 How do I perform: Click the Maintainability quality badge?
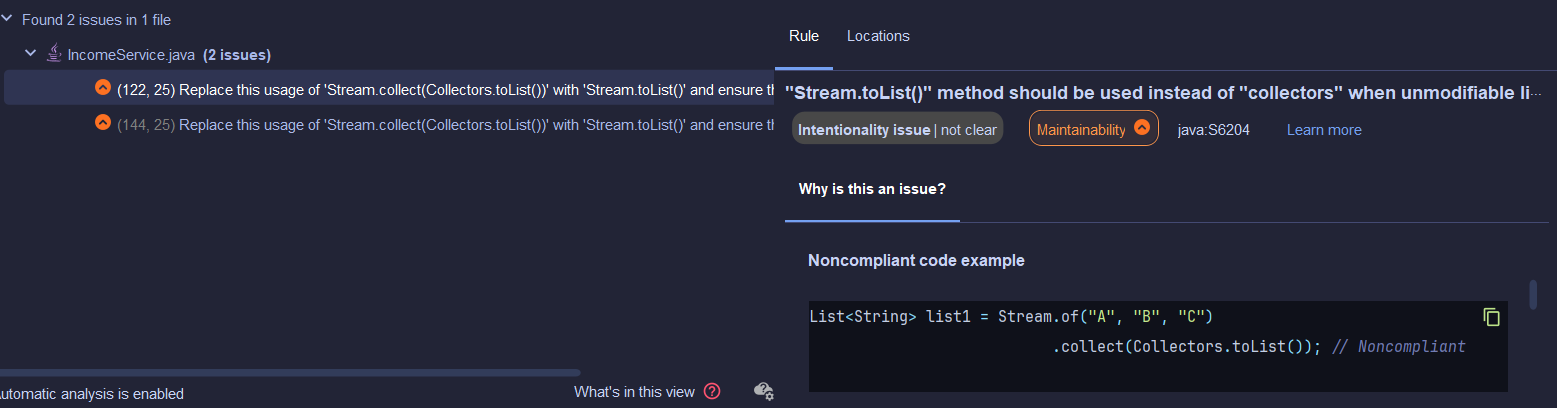click(1093, 129)
